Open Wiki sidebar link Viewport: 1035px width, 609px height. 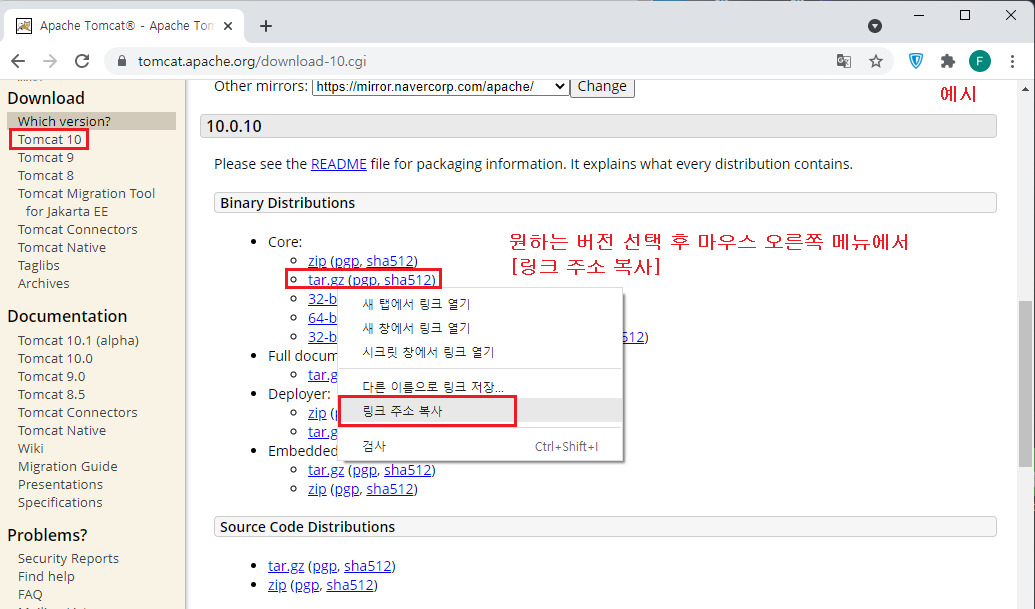click(x=30, y=449)
